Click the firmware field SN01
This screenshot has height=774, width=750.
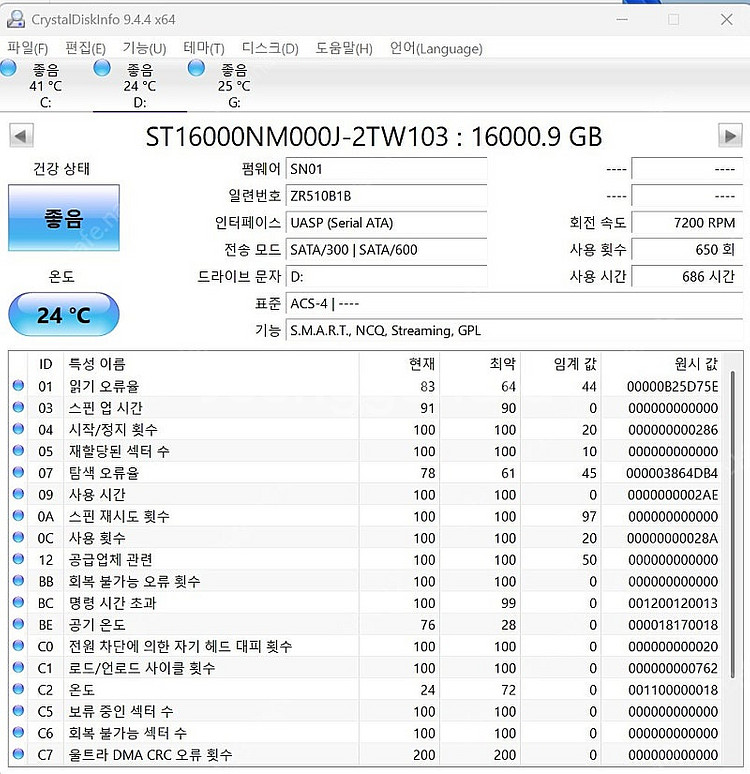(387, 169)
